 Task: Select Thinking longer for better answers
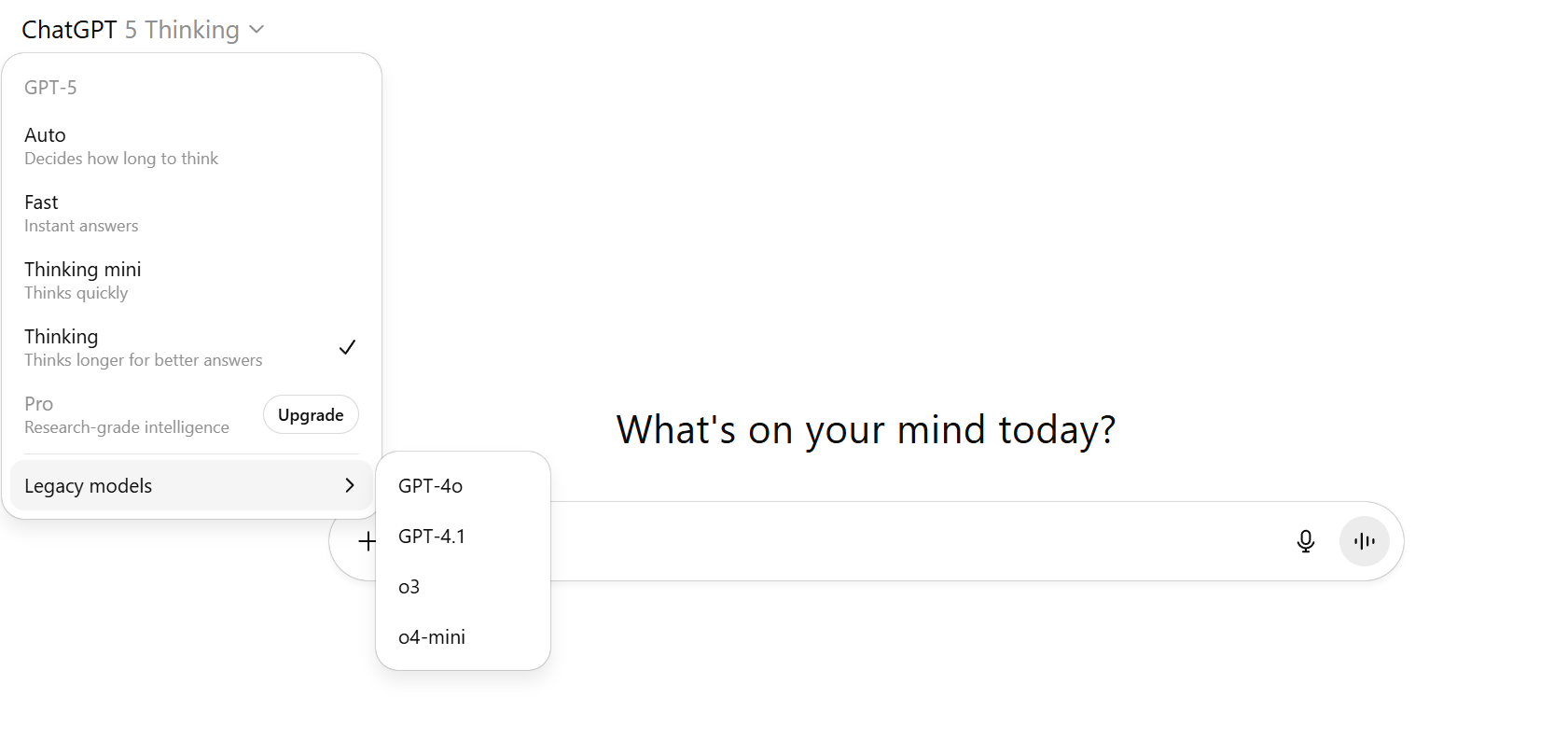point(143,348)
